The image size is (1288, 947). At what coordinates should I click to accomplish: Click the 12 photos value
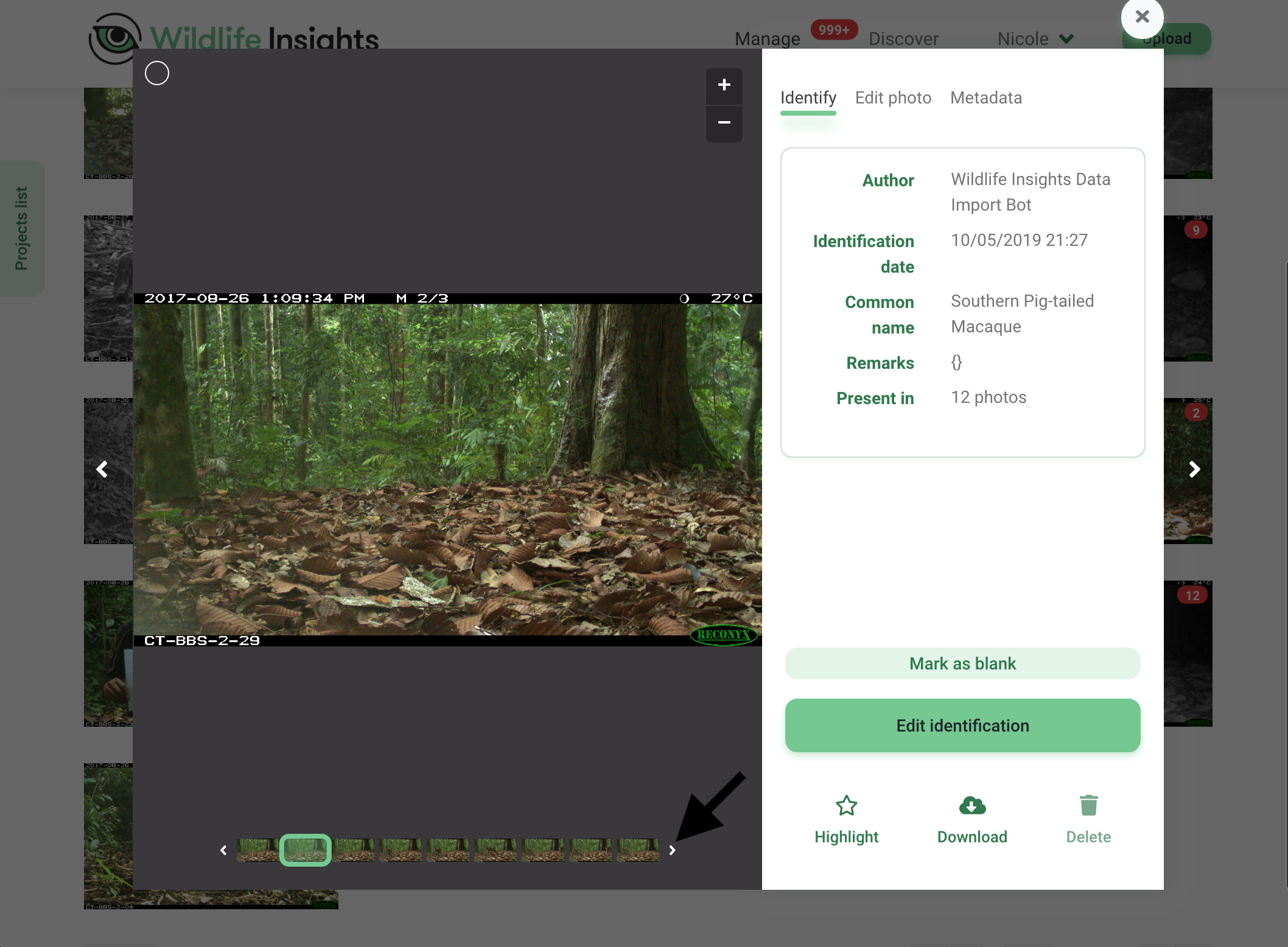pyautogui.click(x=989, y=397)
